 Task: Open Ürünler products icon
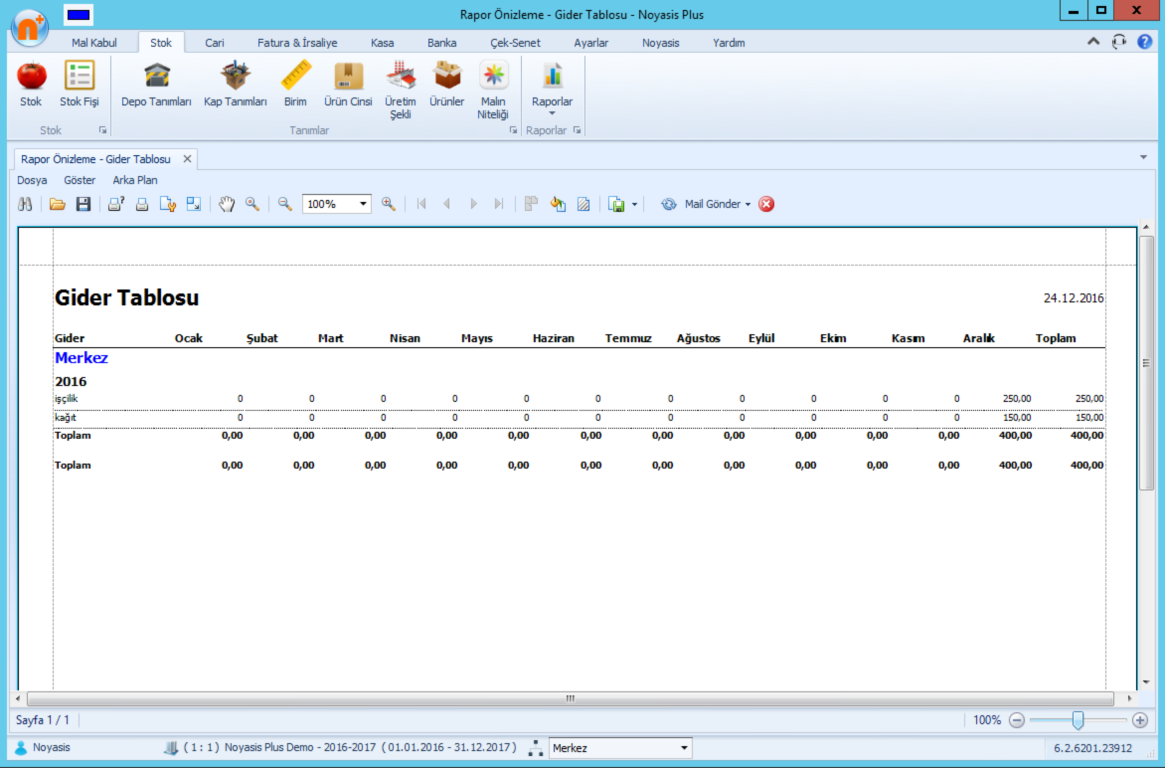point(447,85)
